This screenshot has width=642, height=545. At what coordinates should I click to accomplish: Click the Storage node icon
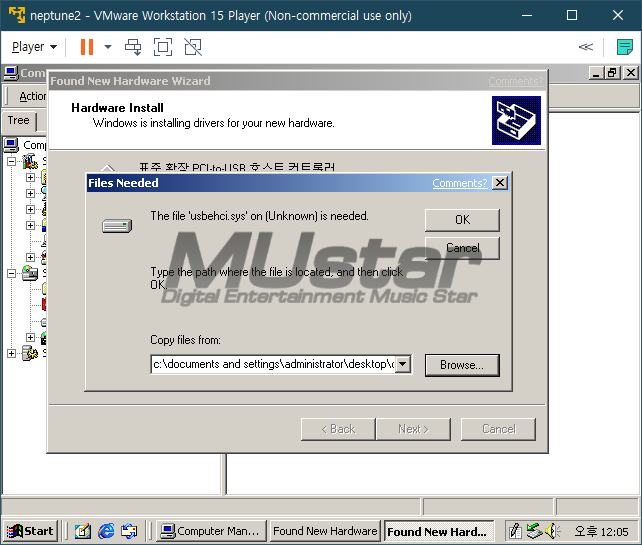tap(30, 273)
